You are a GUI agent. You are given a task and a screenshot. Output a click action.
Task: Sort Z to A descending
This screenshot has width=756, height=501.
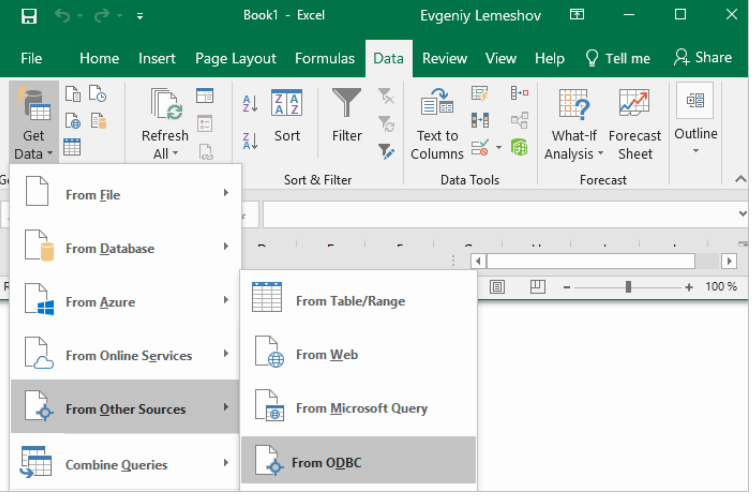tap(250, 141)
